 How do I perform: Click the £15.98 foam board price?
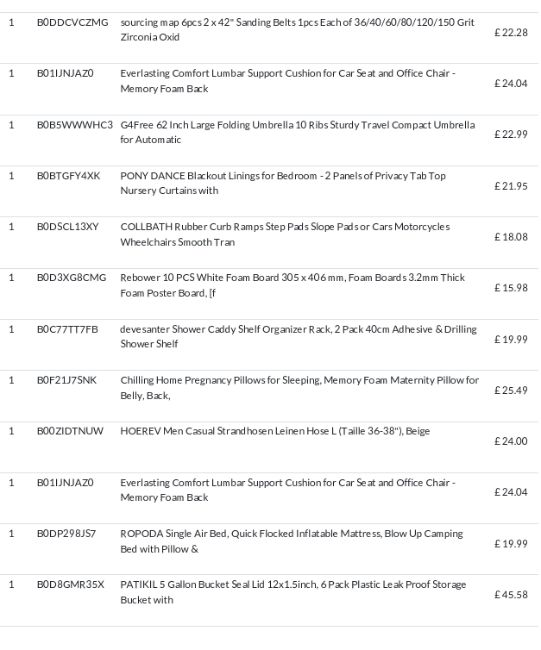click(x=511, y=288)
